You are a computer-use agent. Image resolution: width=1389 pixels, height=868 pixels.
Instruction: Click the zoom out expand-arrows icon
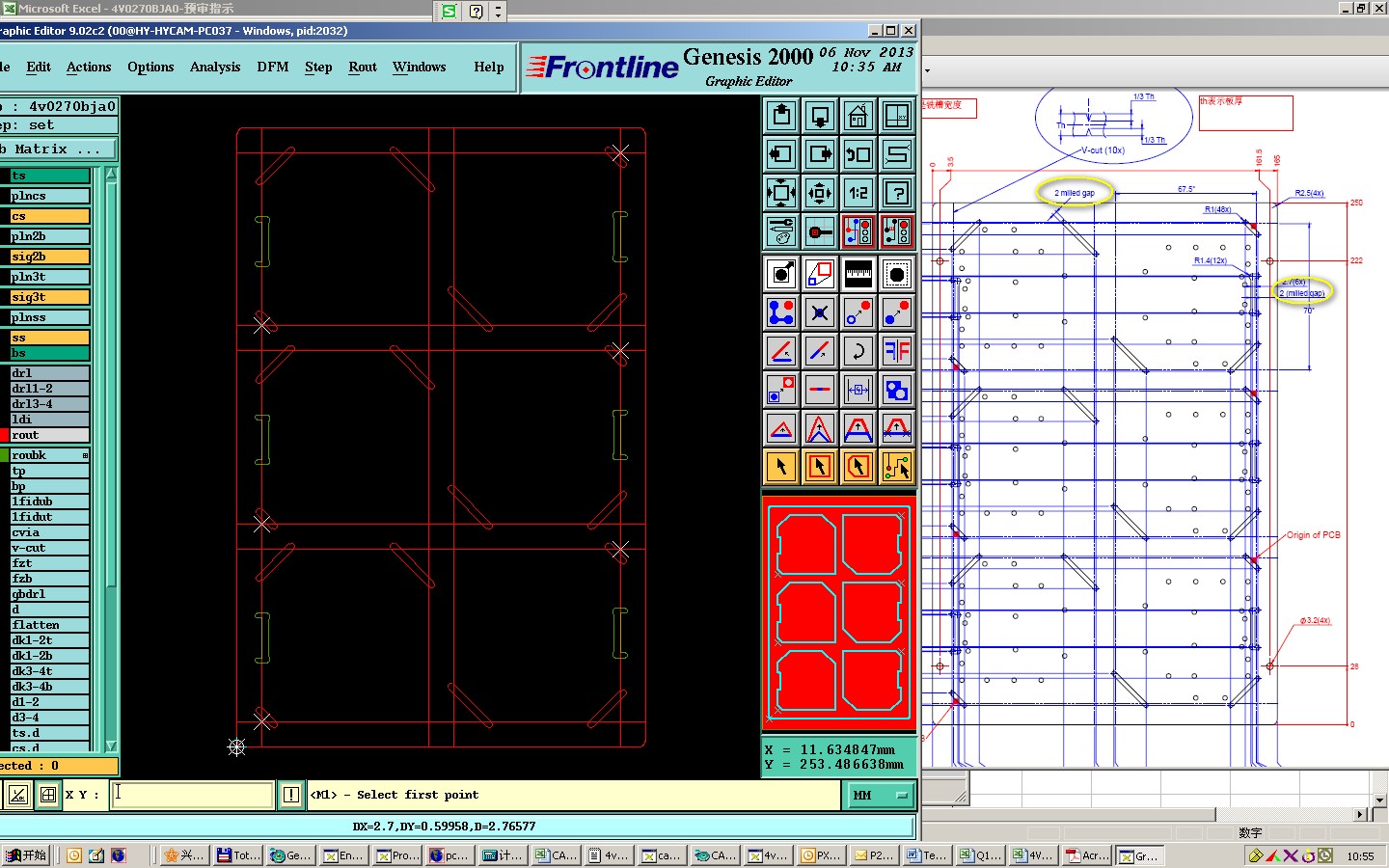click(781, 193)
